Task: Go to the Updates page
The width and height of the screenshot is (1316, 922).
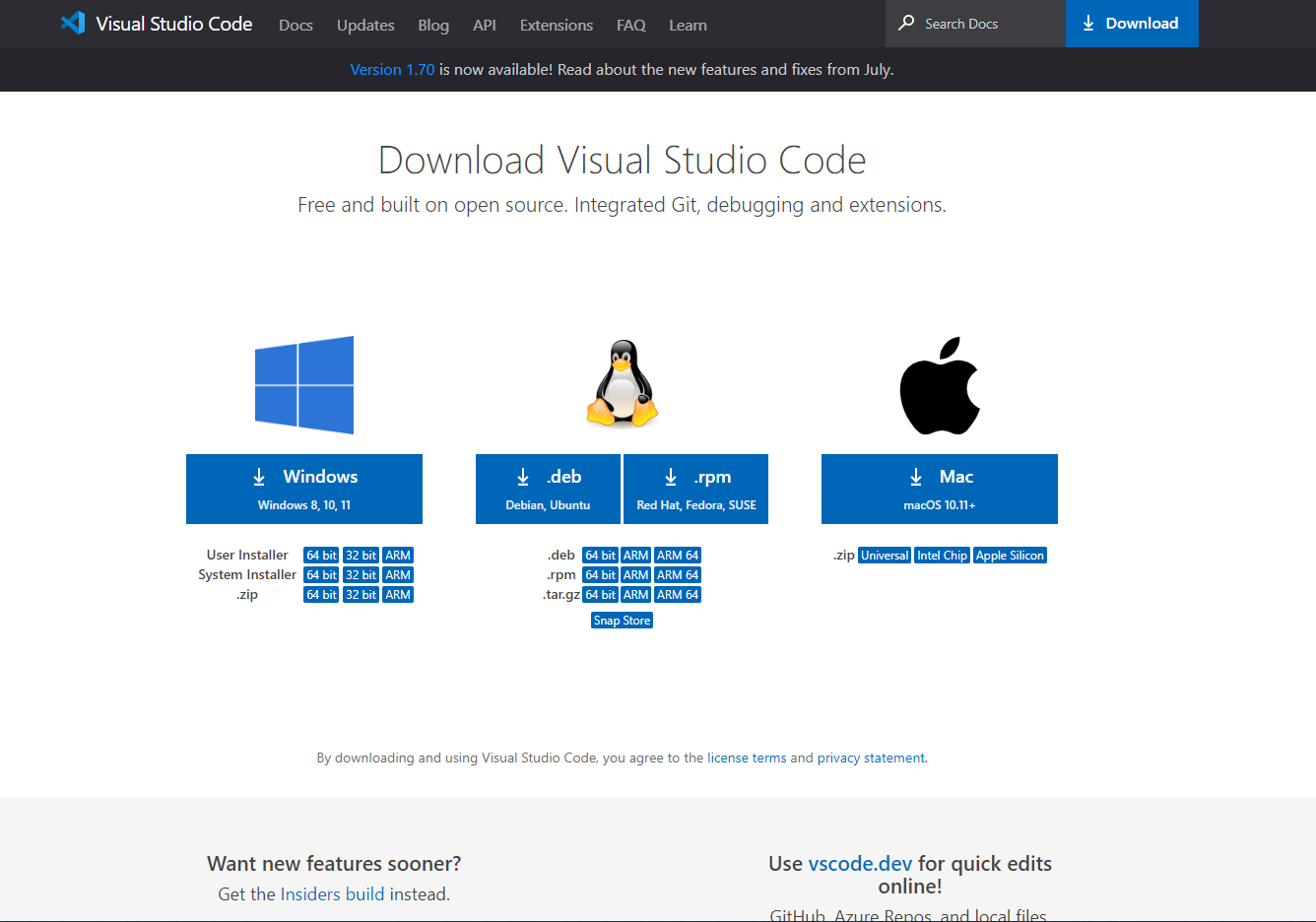Action: [x=365, y=26]
